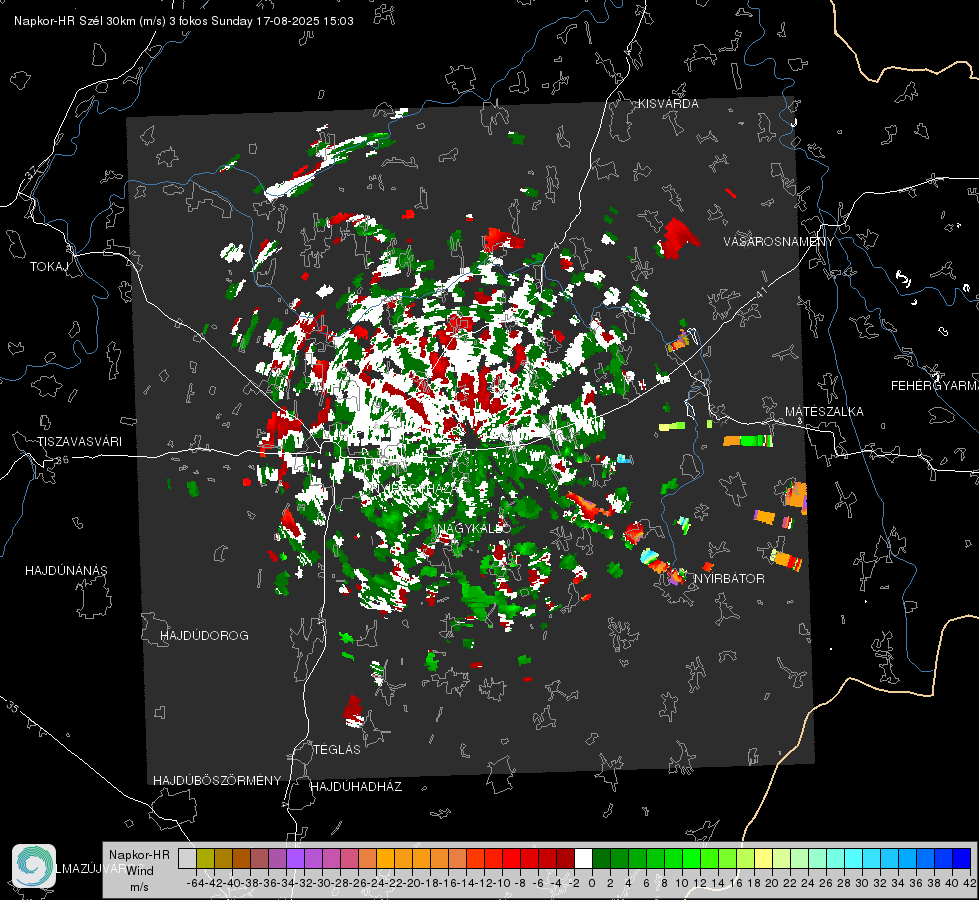
Task: Select the dark blue swatch between 40 and 42
Action: [962, 858]
